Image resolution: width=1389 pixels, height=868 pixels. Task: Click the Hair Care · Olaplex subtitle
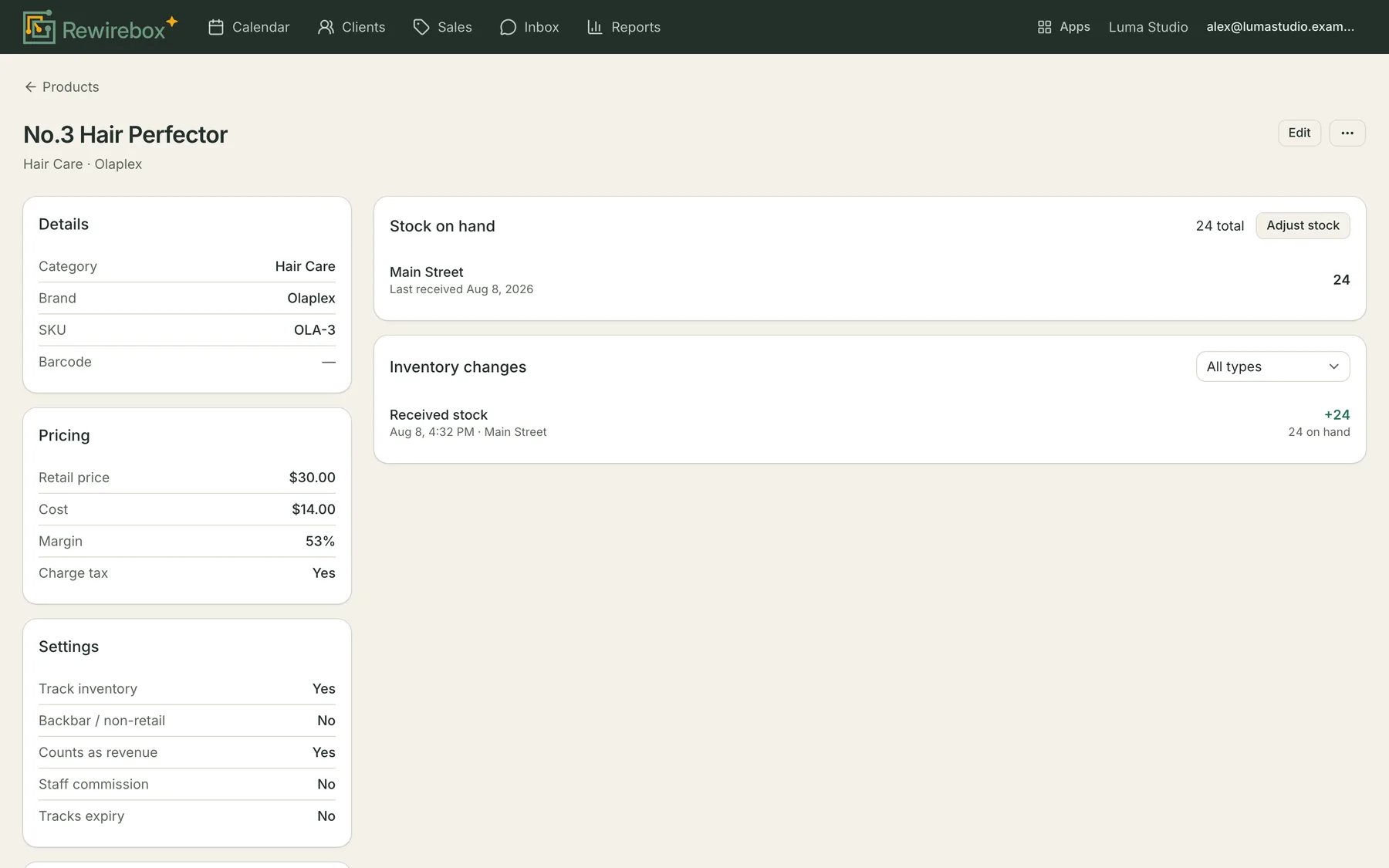pos(83,164)
